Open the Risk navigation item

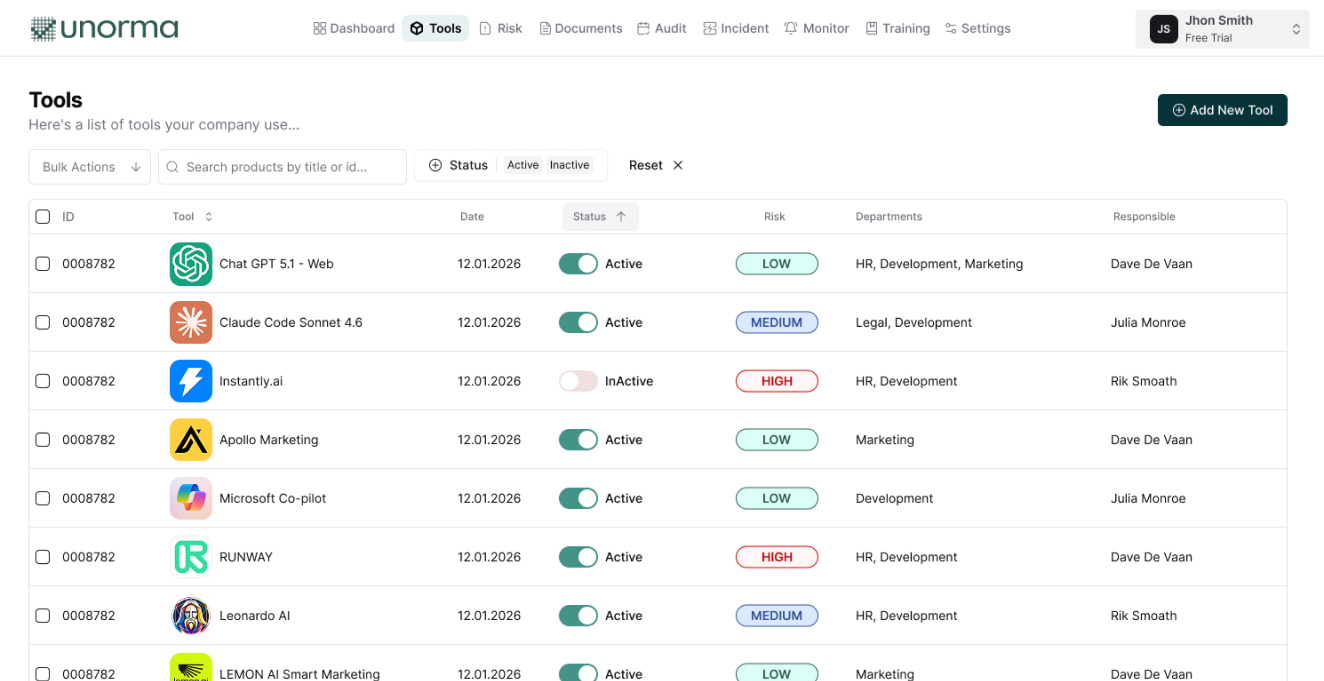[x=500, y=28]
